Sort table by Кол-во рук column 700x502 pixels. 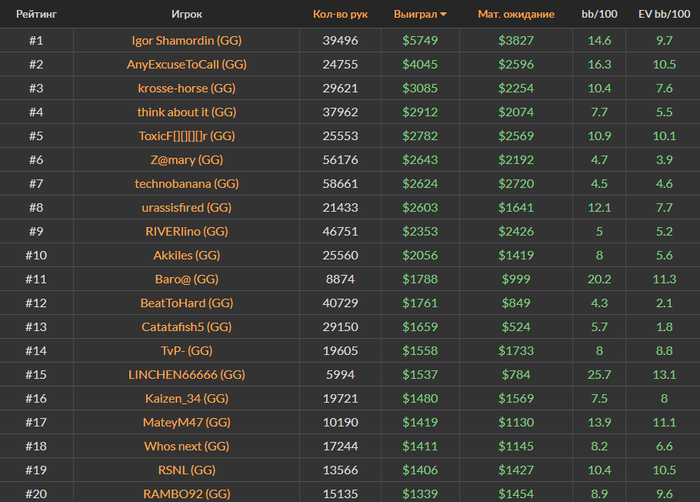(x=340, y=14)
